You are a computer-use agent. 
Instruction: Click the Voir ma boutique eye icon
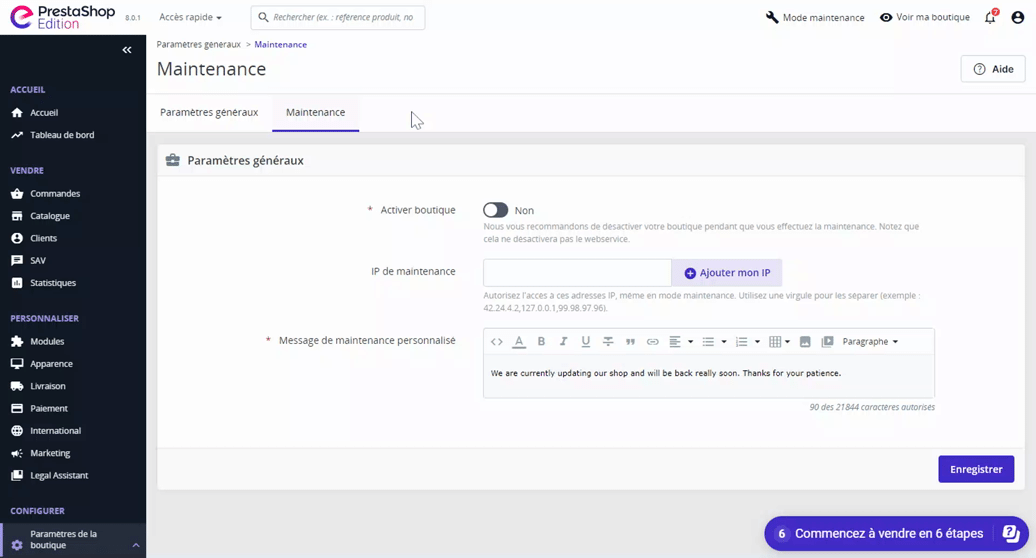coord(886,17)
